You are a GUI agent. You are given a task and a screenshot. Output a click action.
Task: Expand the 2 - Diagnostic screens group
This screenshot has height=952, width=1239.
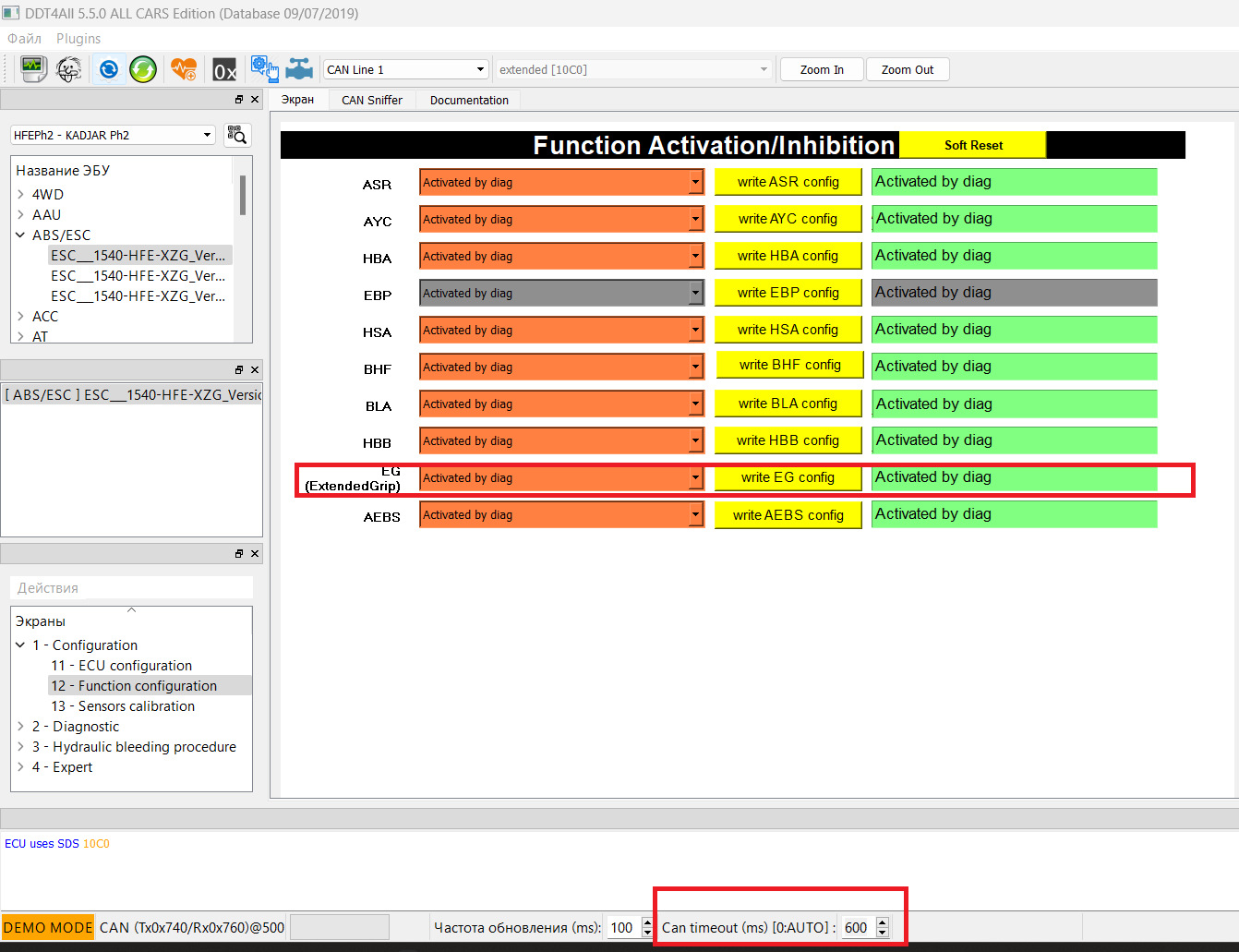[x=20, y=727]
